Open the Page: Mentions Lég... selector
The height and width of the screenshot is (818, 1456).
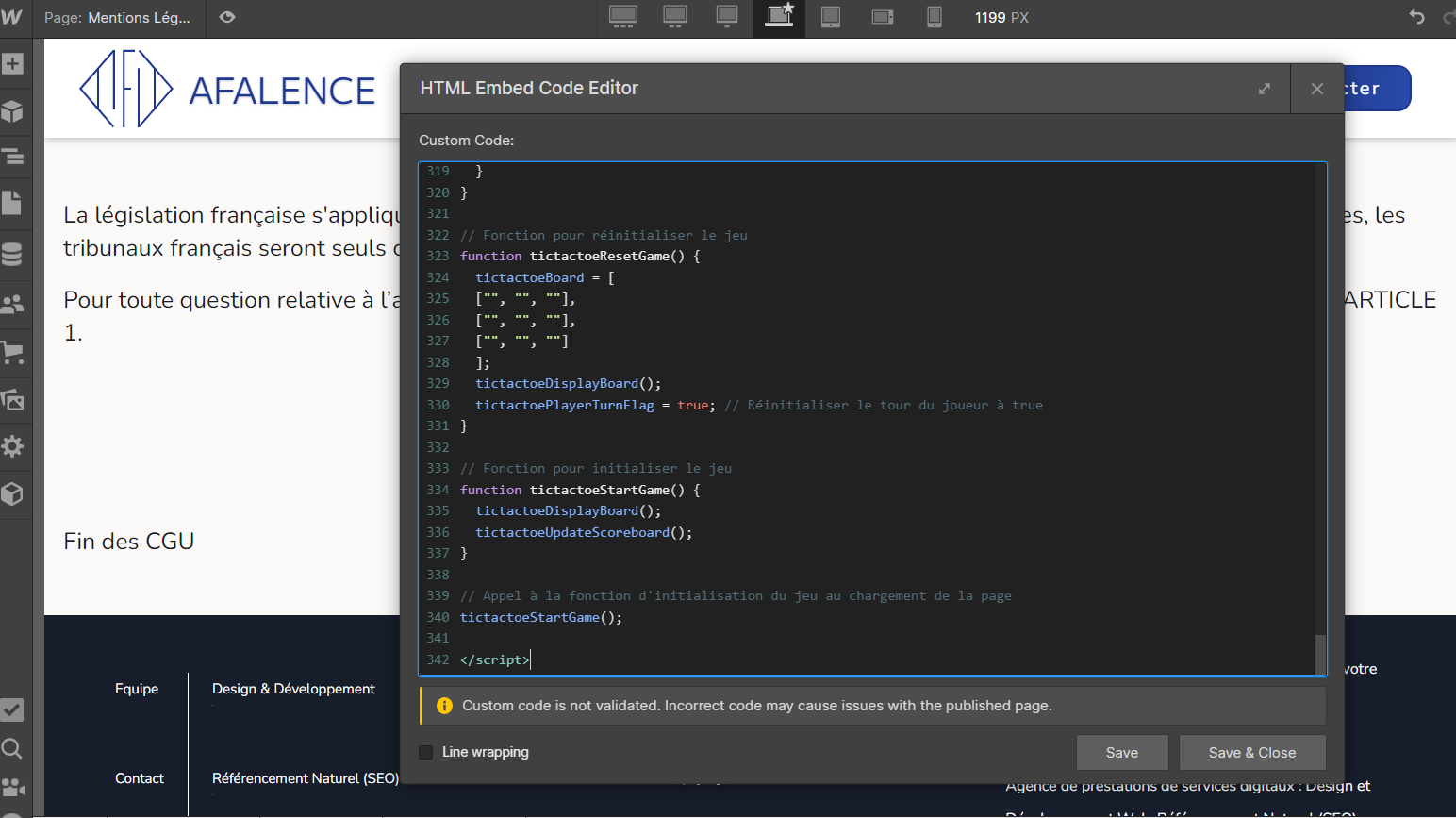point(117,17)
